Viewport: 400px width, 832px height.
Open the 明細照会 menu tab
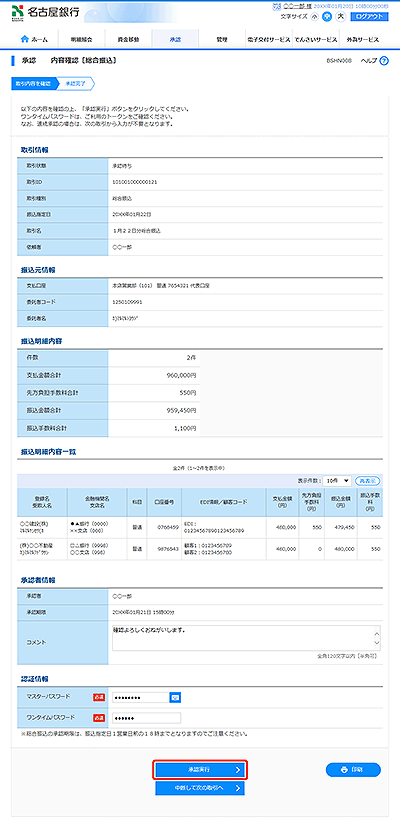(x=81, y=39)
